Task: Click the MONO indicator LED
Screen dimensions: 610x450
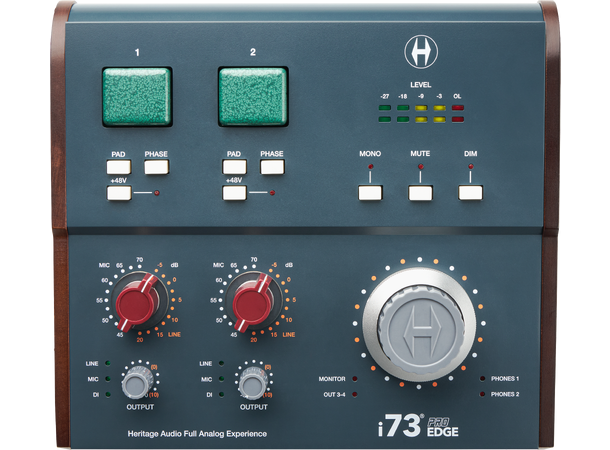Action: click(370, 166)
